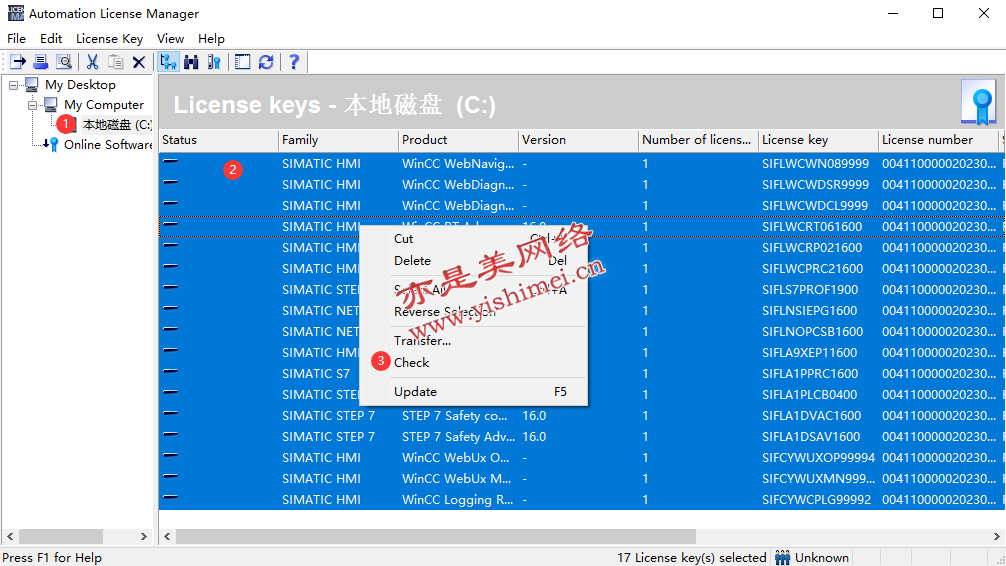Click license key SIFLWCRT061600
The image size is (1006, 566).
click(x=812, y=227)
